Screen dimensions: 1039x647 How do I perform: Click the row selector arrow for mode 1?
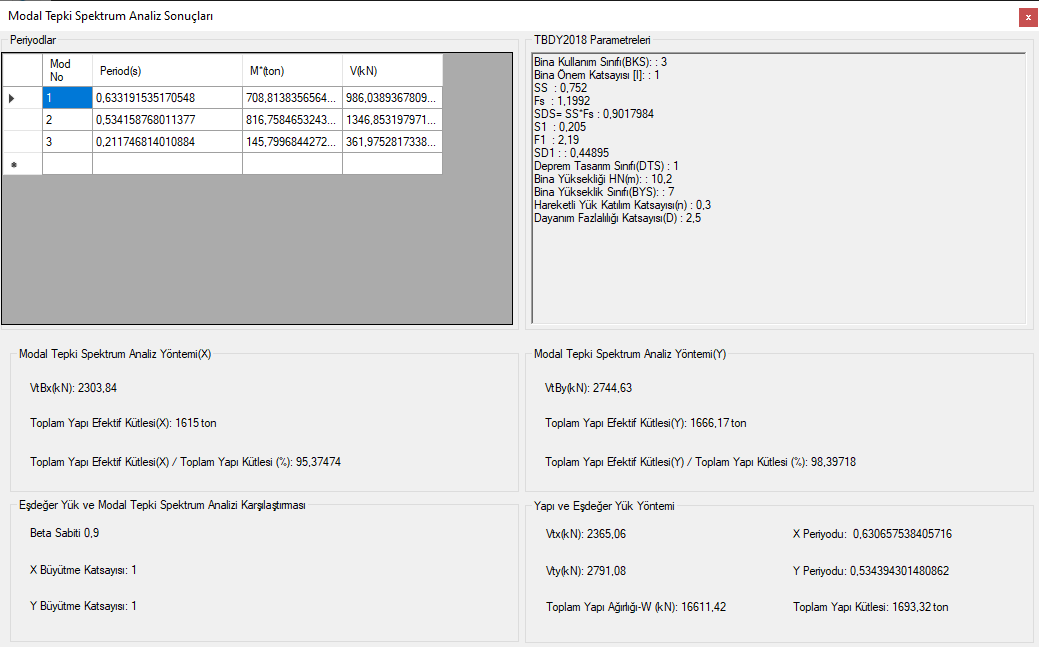coord(22,97)
